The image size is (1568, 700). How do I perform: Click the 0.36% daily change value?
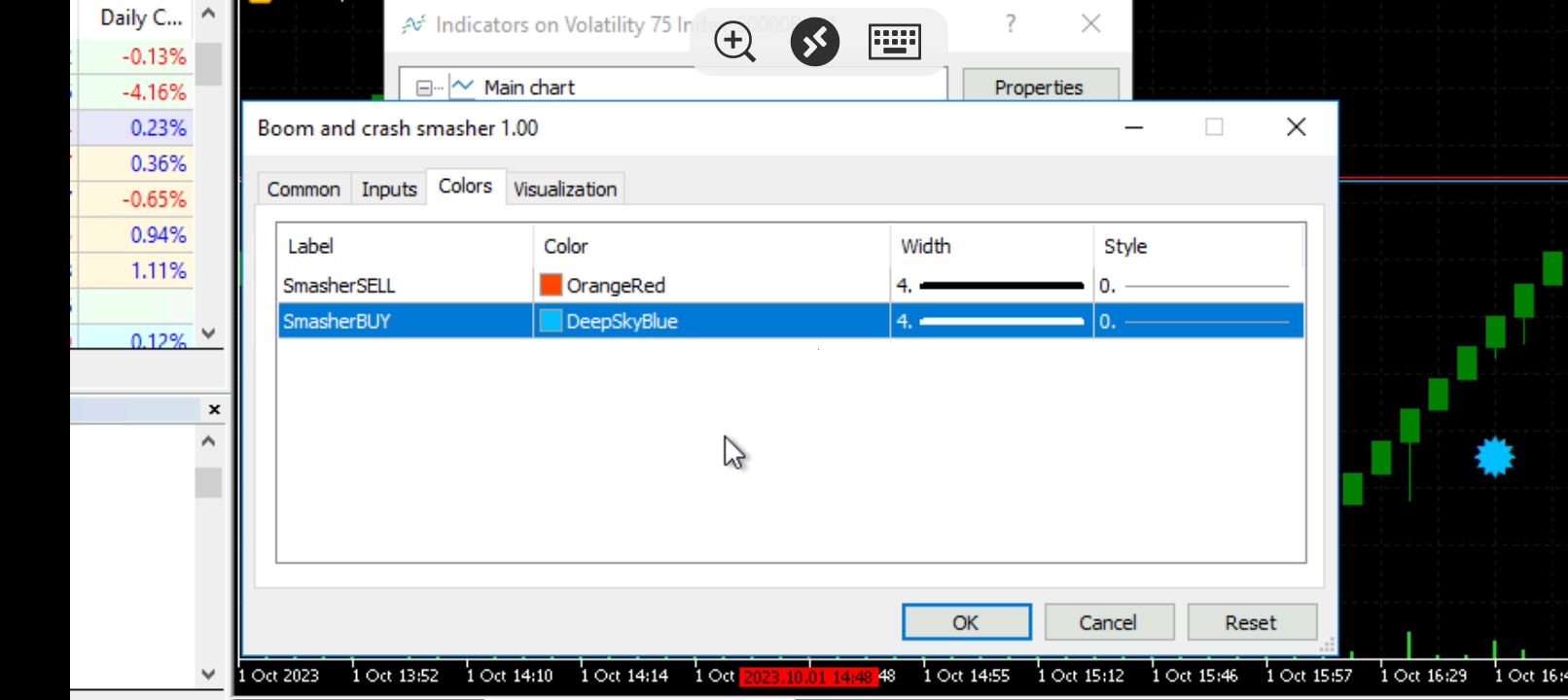(x=159, y=163)
